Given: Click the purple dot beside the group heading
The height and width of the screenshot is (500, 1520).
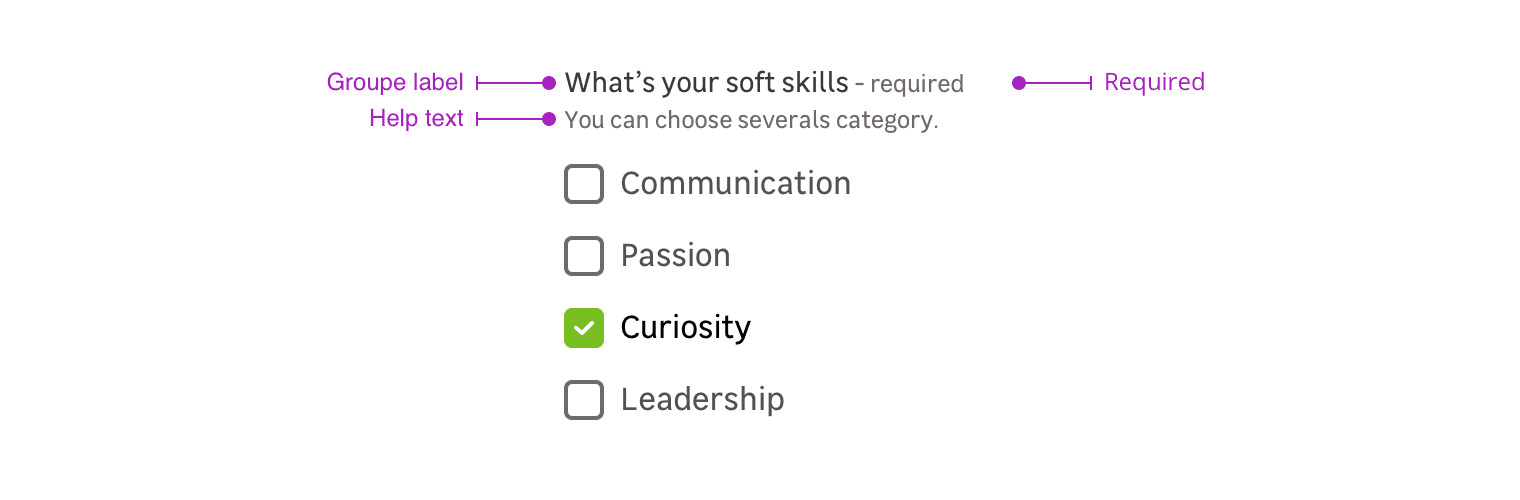Looking at the screenshot, I should coord(549,83).
